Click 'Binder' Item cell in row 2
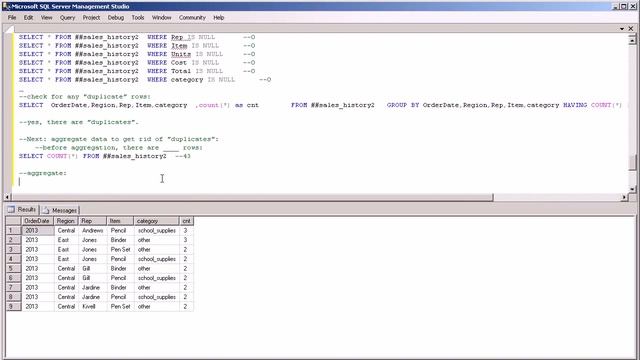640x360 pixels. [120, 240]
